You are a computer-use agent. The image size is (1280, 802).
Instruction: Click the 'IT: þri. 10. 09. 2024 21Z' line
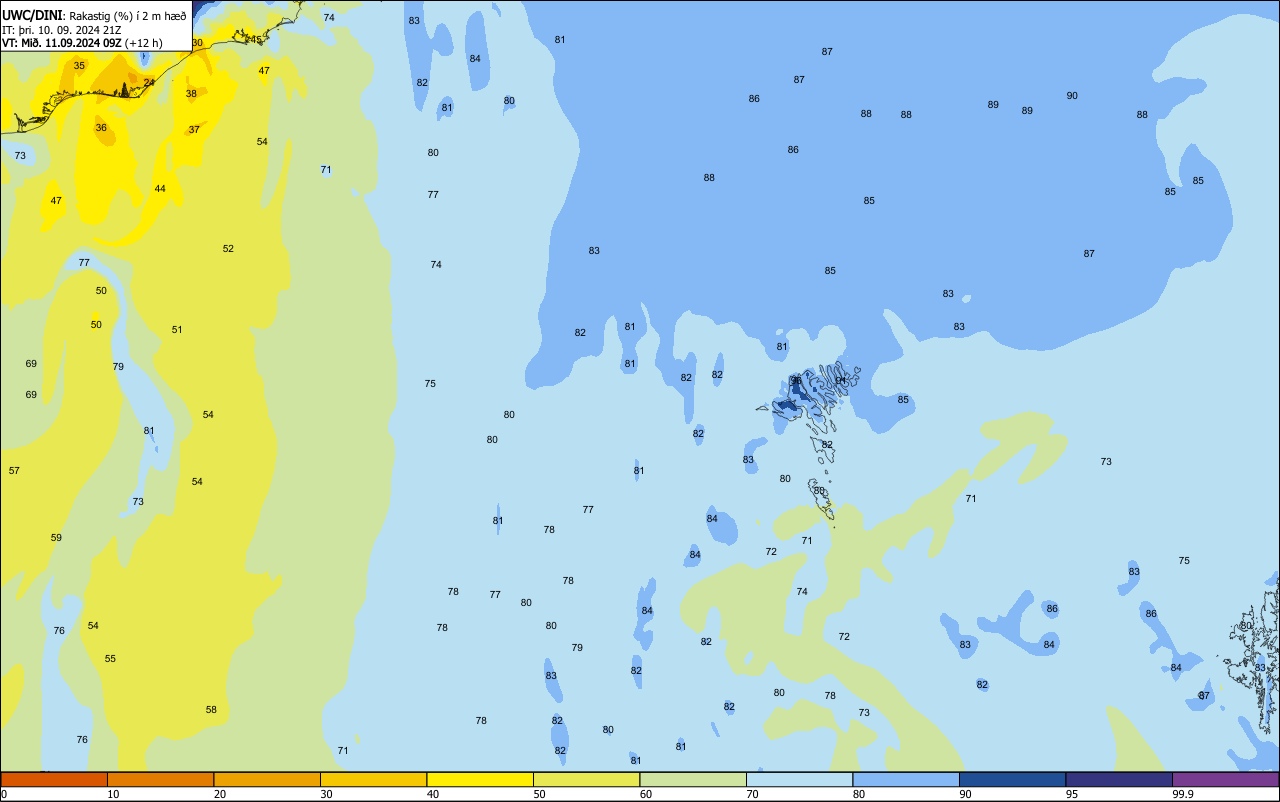tap(62, 29)
